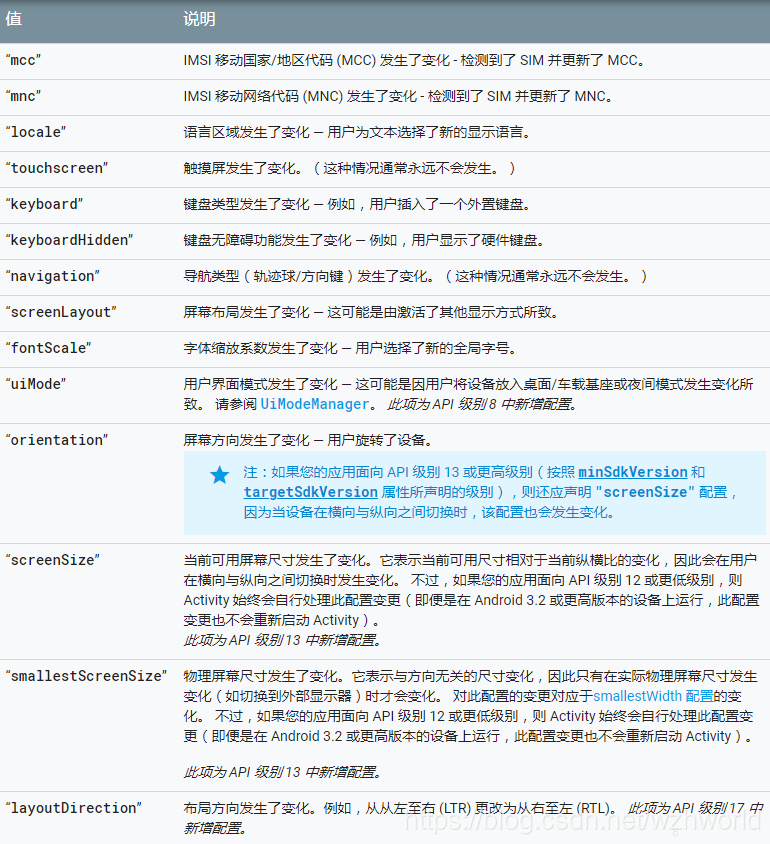Select the "navigation" value cell
This screenshot has height=844, width=770.
click(53, 276)
